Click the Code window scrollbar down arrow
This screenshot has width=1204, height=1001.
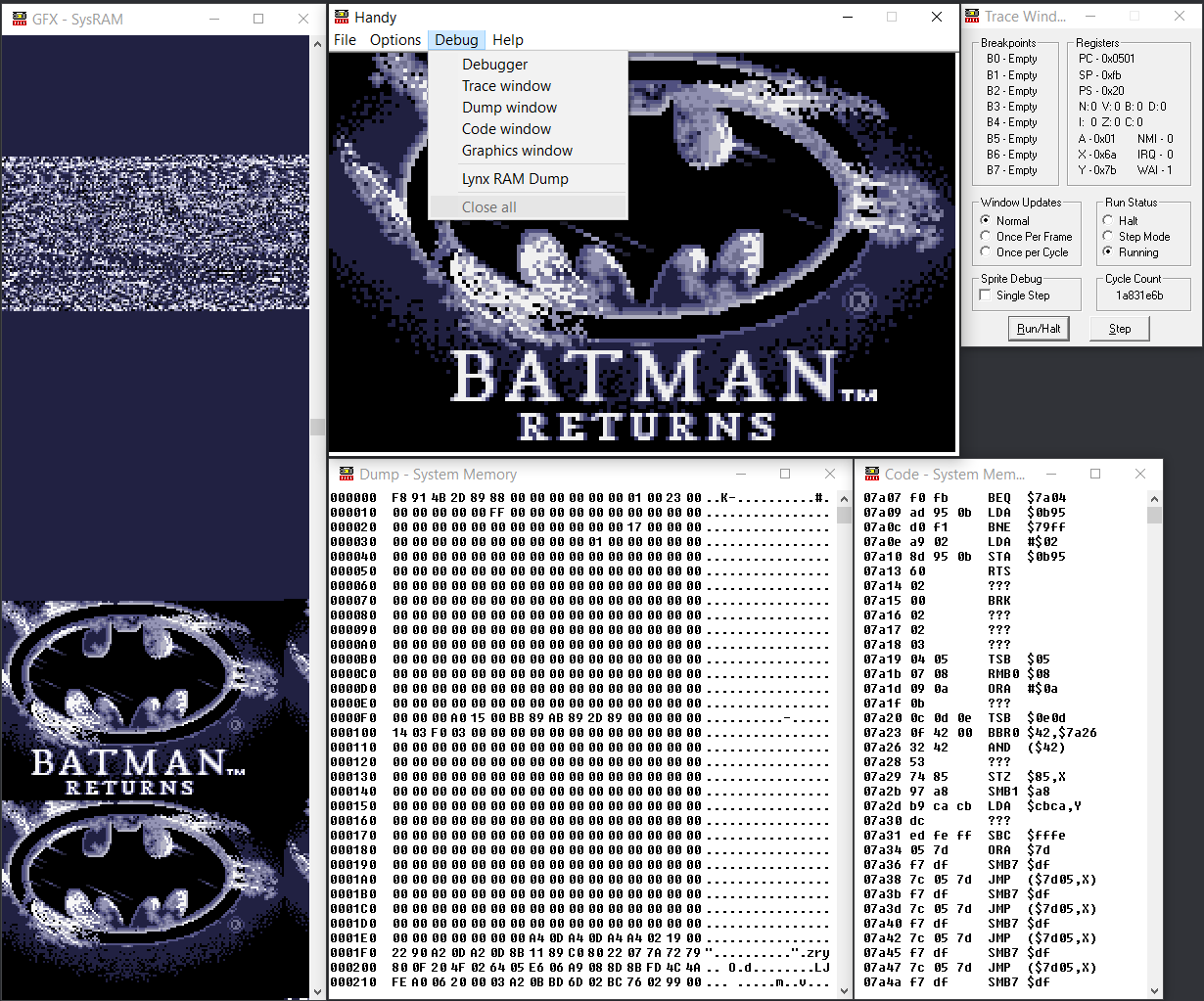pyautogui.click(x=1154, y=990)
